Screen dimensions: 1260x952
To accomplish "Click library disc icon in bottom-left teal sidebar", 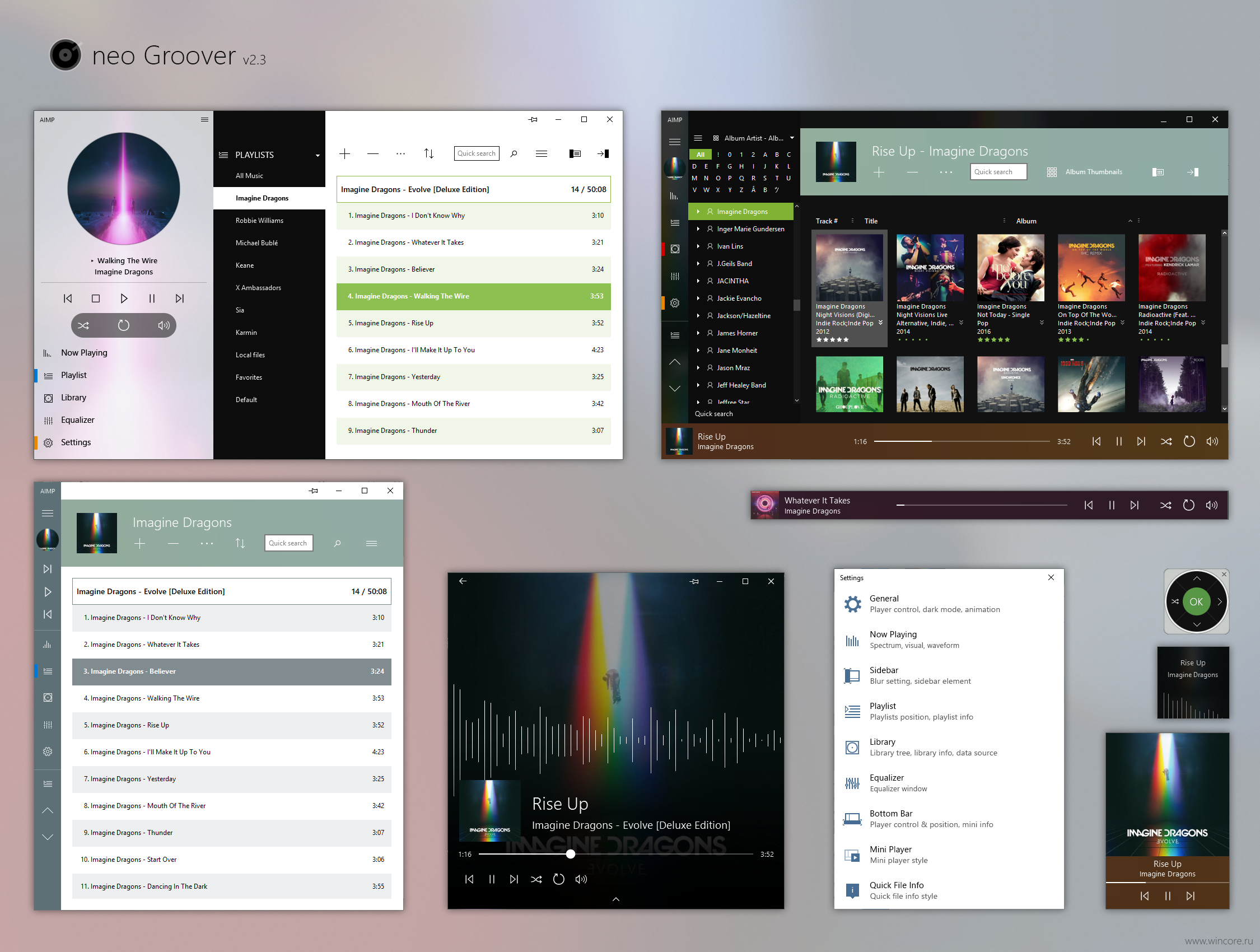I will 48,698.
